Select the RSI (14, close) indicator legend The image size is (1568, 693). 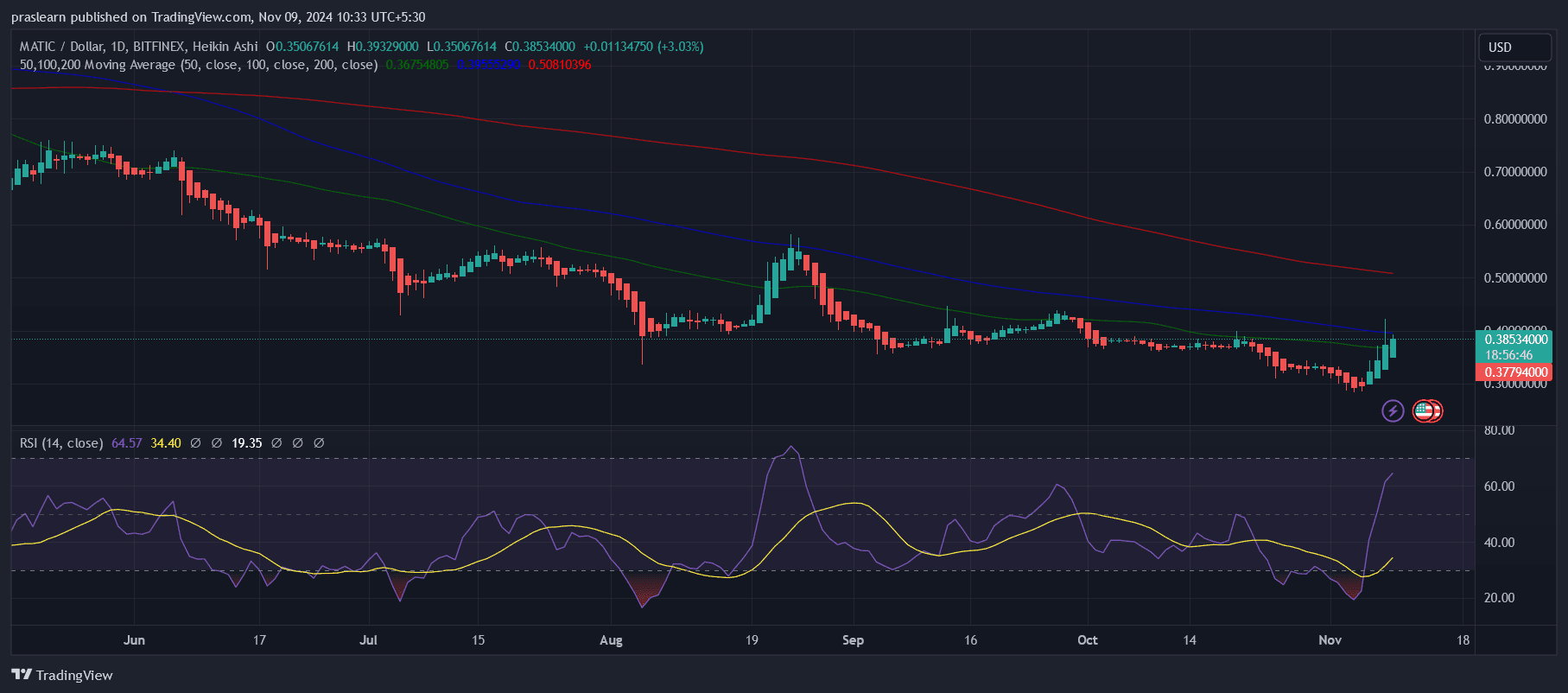(x=61, y=443)
